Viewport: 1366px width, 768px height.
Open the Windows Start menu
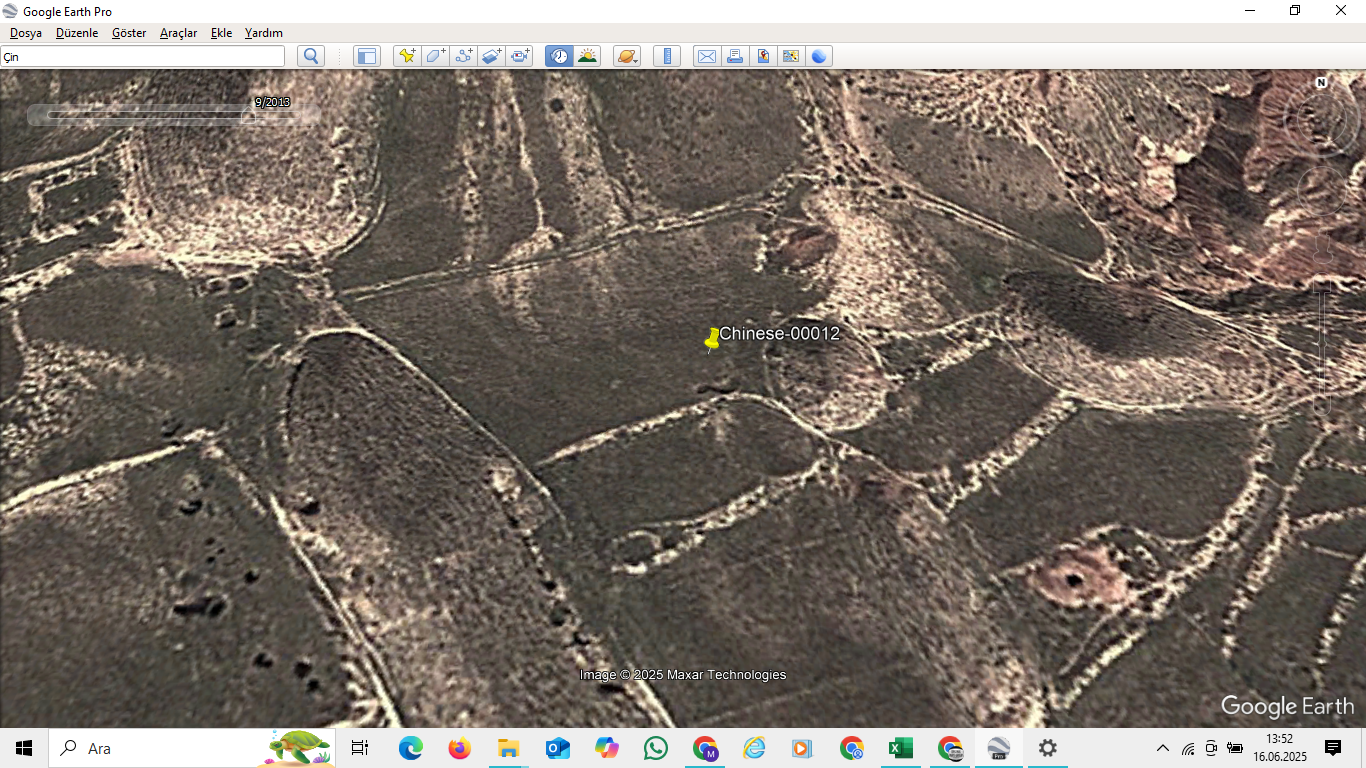pos(24,748)
